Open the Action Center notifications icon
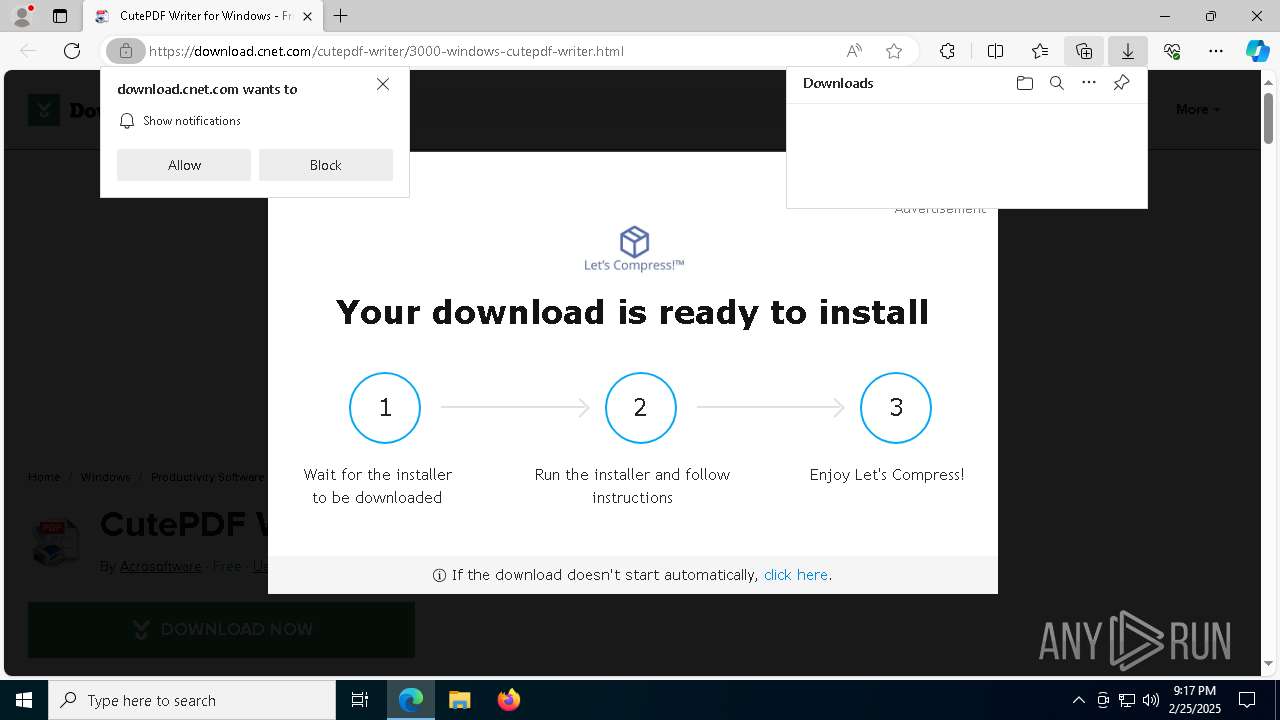This screenshot has height=720, width=1280. point(1247,700)
